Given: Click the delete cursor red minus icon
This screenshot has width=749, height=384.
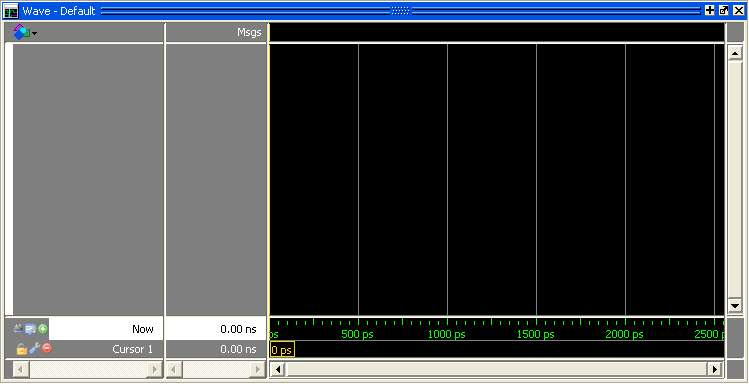Looking at the screenshot, I should 46,348.
